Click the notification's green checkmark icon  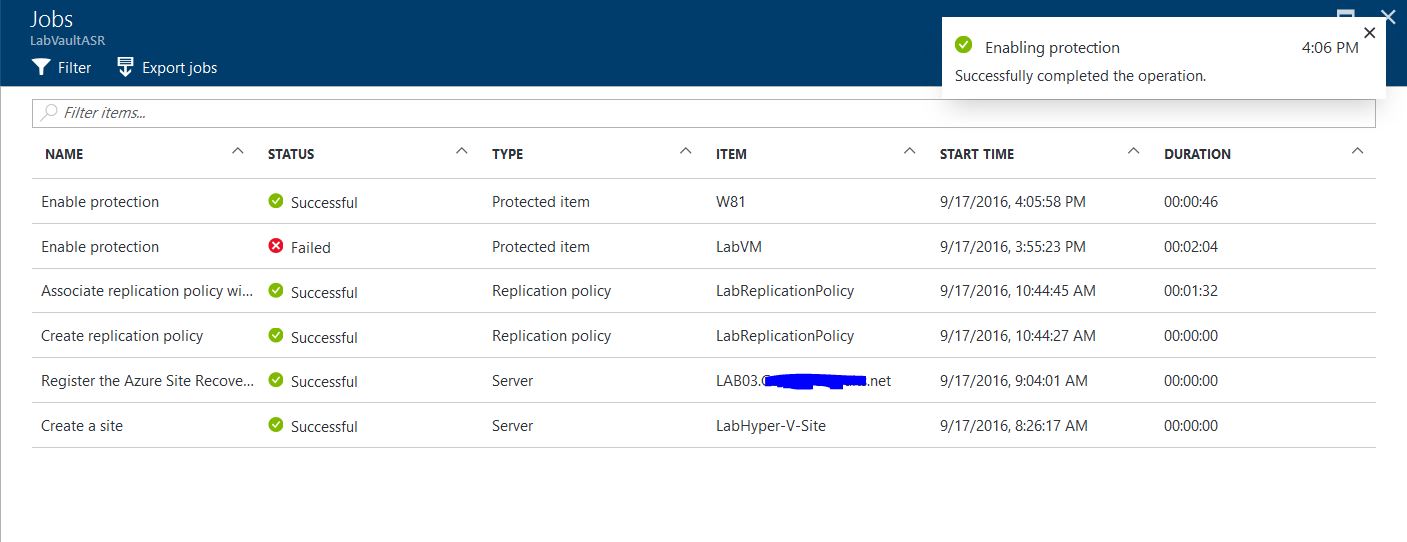(963, 45)
